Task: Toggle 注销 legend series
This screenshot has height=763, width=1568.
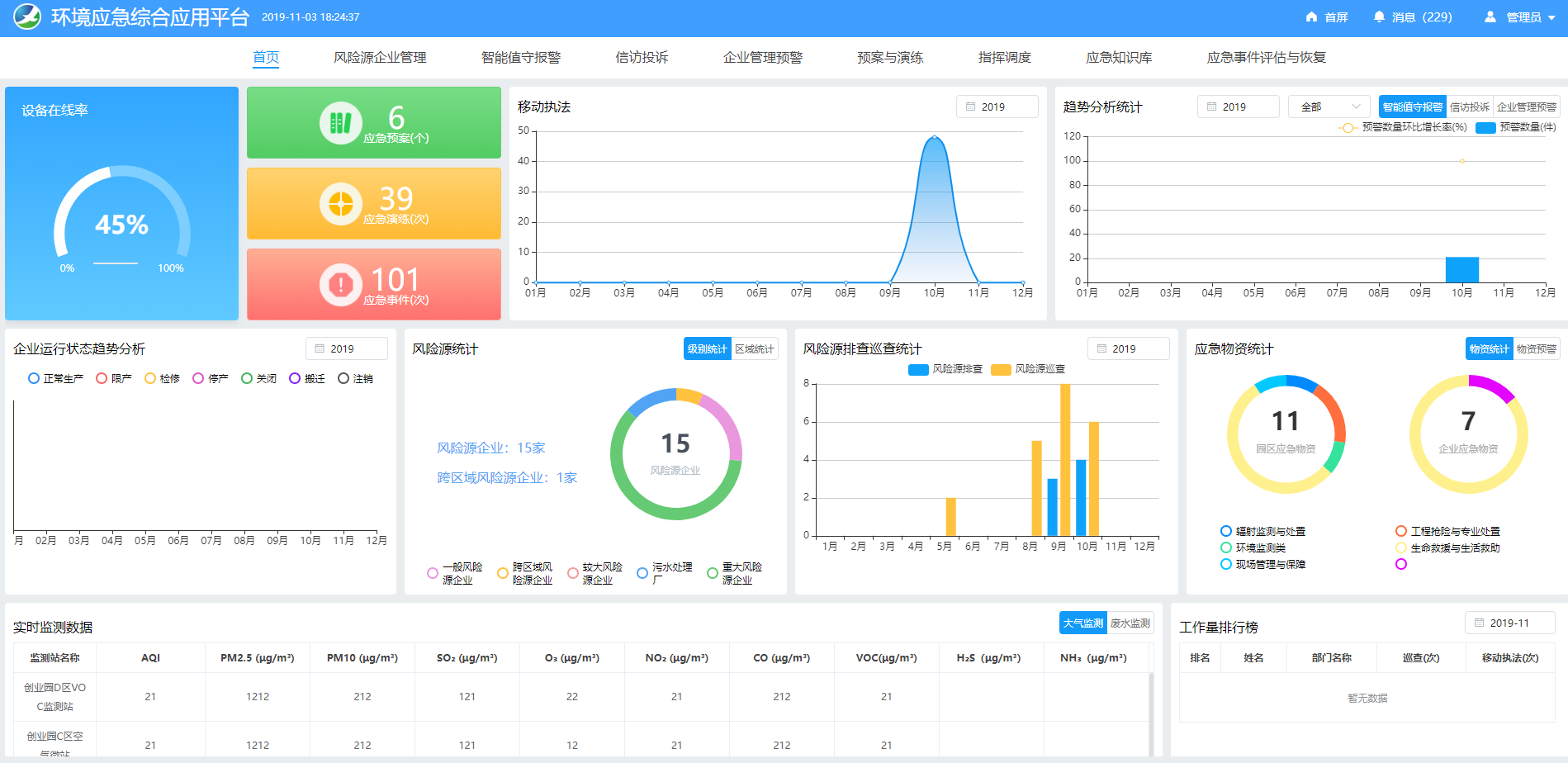Action: [x=355, y=378]
